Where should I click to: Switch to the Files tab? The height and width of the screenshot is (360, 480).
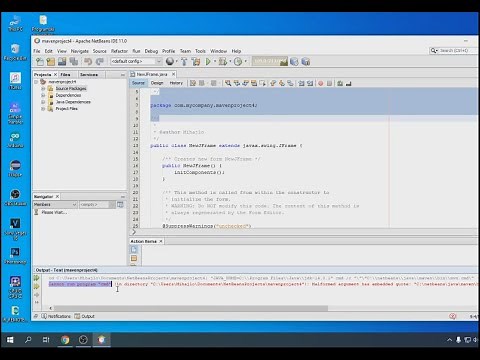[65, 74]
